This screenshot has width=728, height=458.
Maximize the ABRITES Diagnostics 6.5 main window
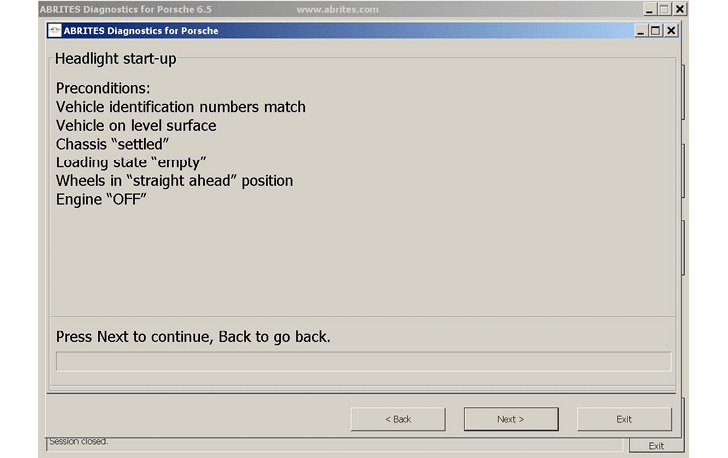coord(664,9)
